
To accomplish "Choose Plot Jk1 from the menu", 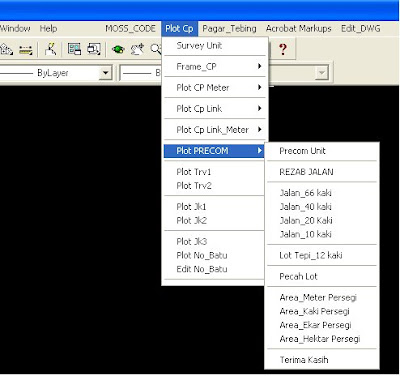I will point(214,207).
